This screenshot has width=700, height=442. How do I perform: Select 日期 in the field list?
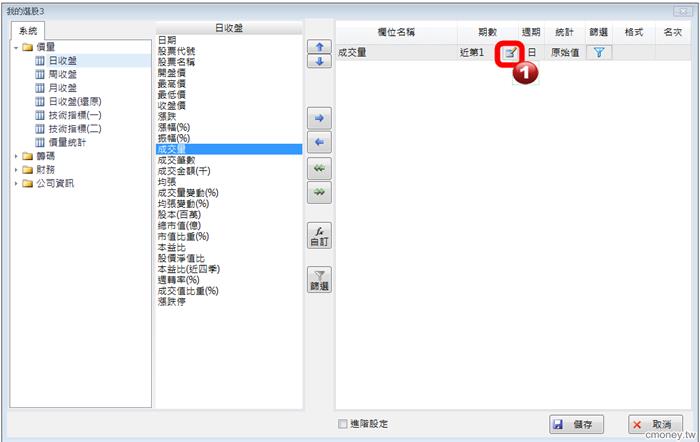(x=167, y=40)
